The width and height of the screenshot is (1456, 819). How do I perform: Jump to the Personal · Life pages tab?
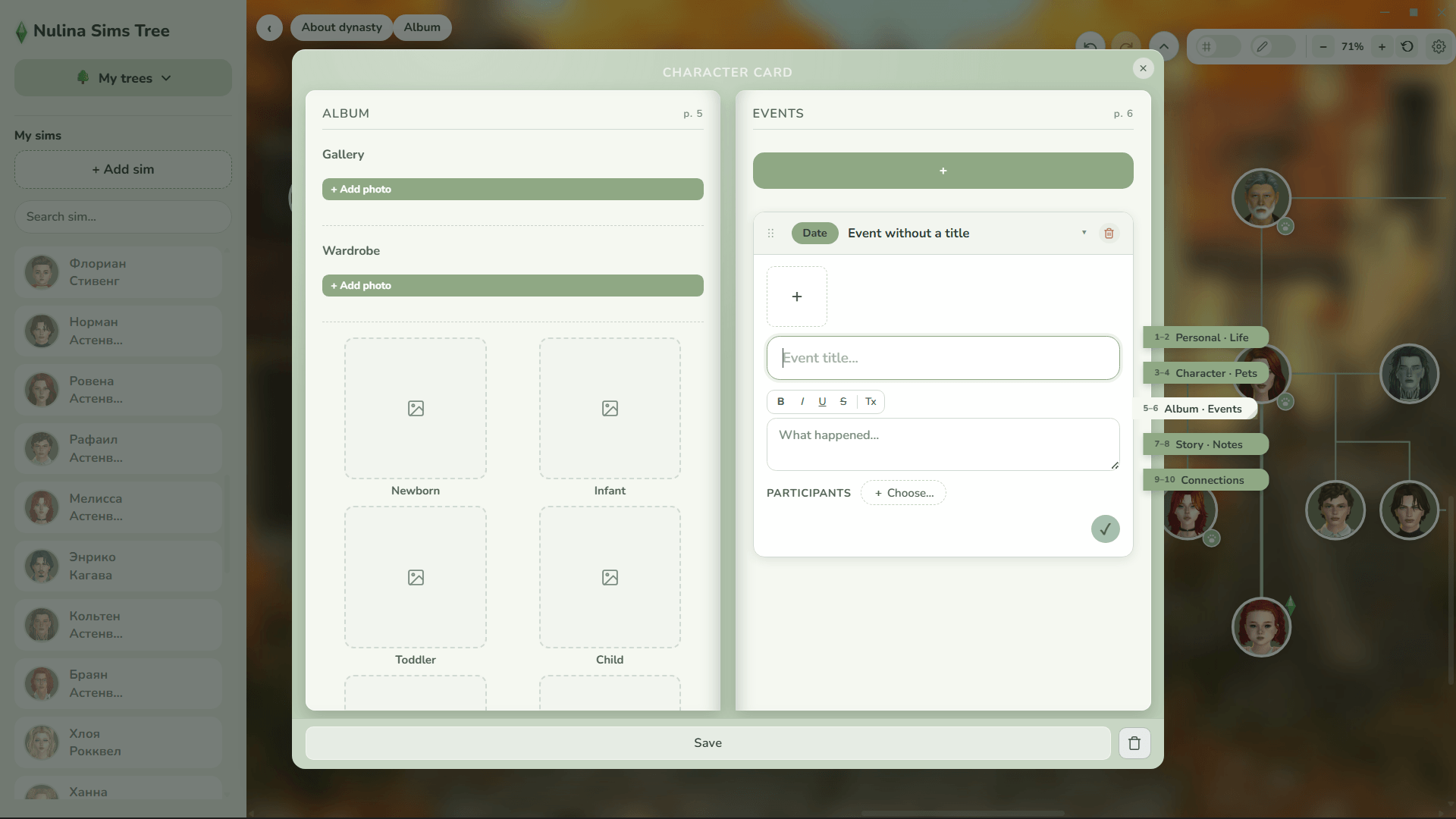coord(1206,337)
